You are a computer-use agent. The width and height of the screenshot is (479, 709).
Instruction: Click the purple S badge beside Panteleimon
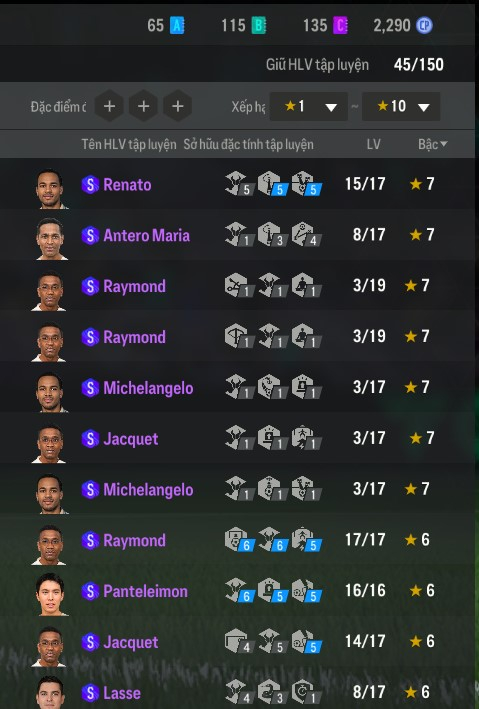click(x=90, y=591)
